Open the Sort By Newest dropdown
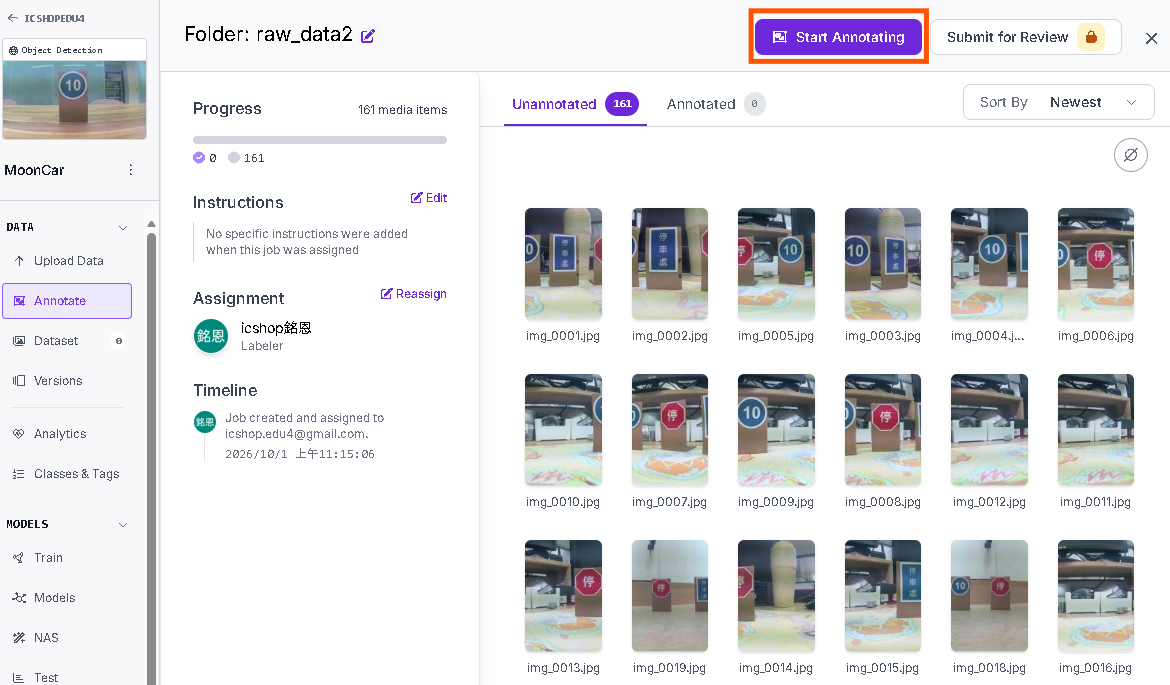Image resolution: width=1170 pixels, height=685 pixels. (x=1058, y=102)
